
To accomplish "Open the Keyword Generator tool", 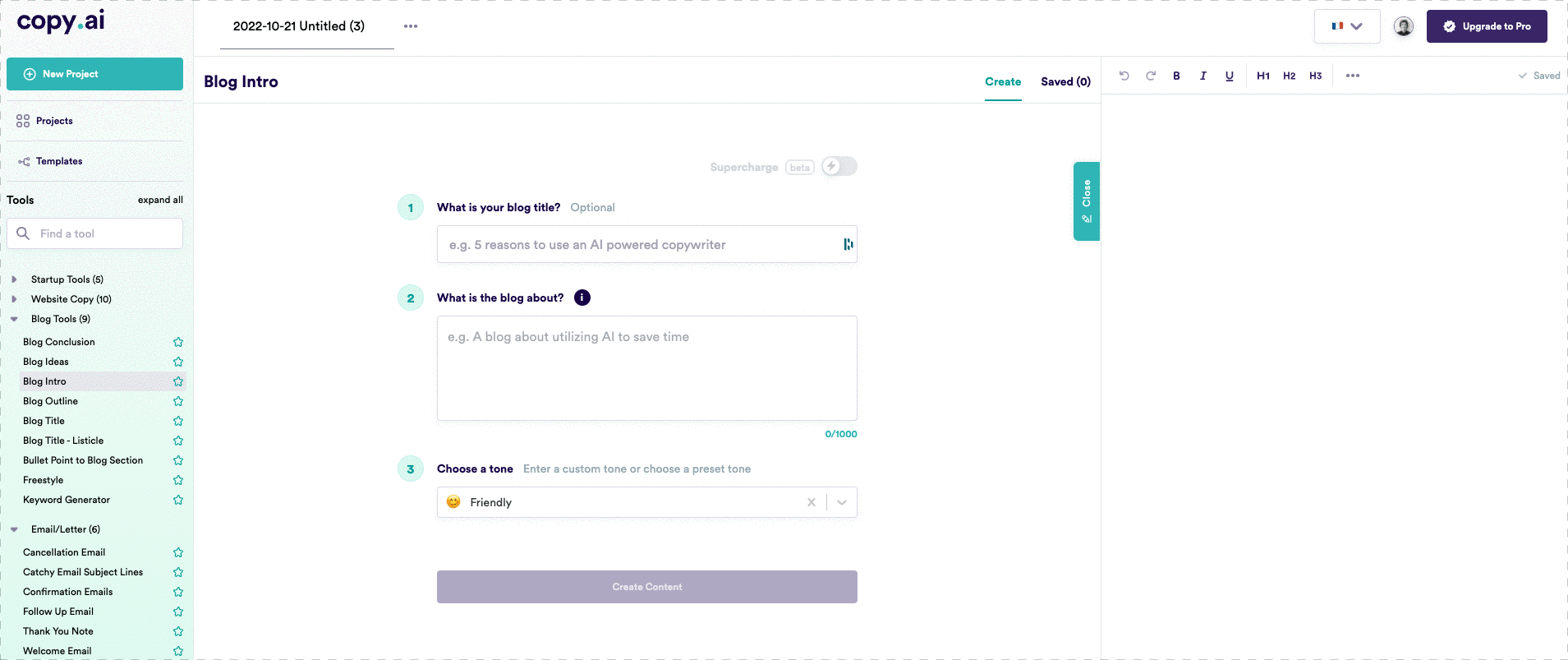I will tap(67, 500).
